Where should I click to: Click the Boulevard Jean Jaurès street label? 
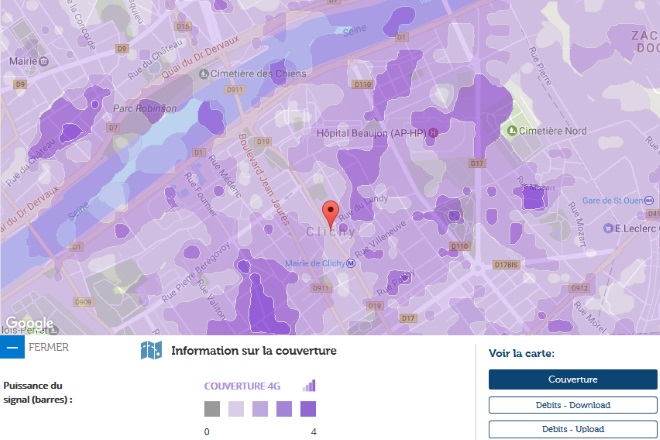(264, 179)
